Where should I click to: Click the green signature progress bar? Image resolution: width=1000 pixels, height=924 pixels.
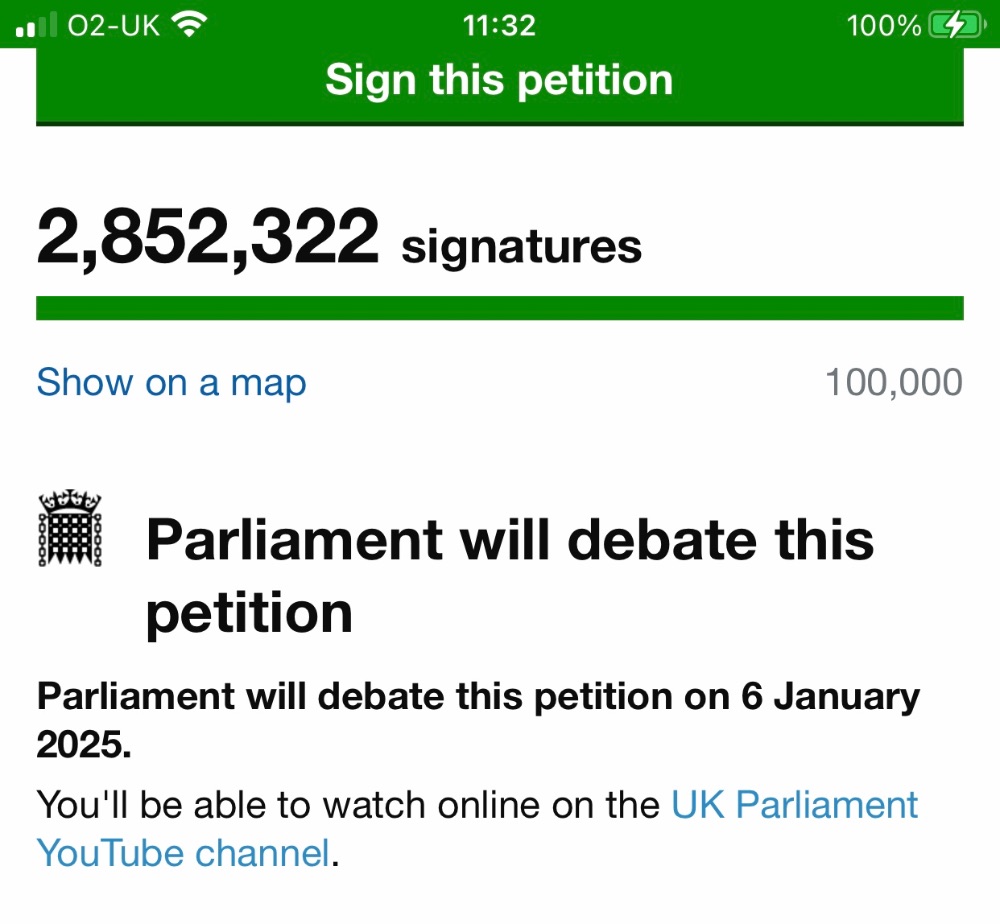coord(499,308)
